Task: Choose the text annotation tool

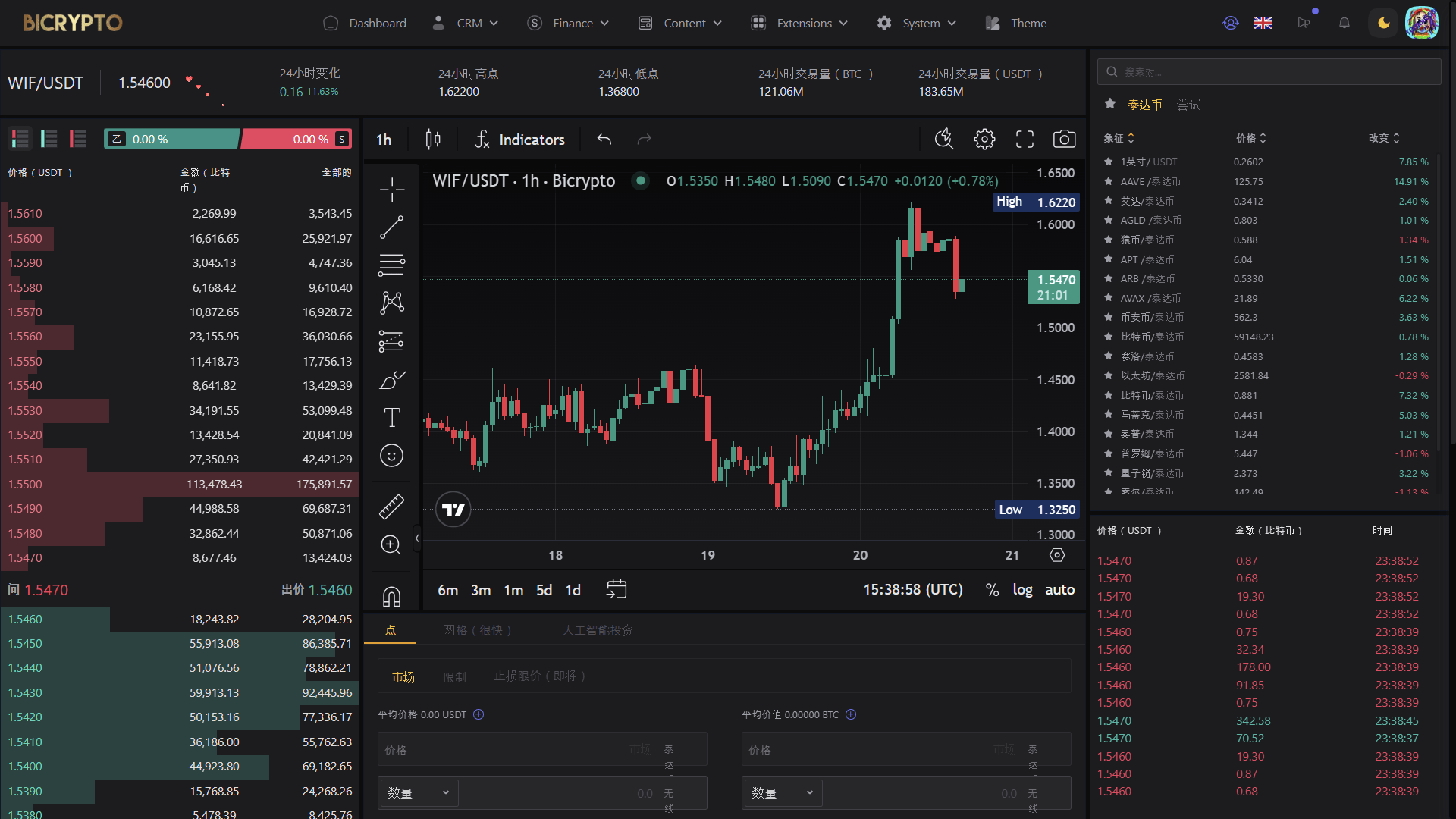Action: (x=391, y=417)
